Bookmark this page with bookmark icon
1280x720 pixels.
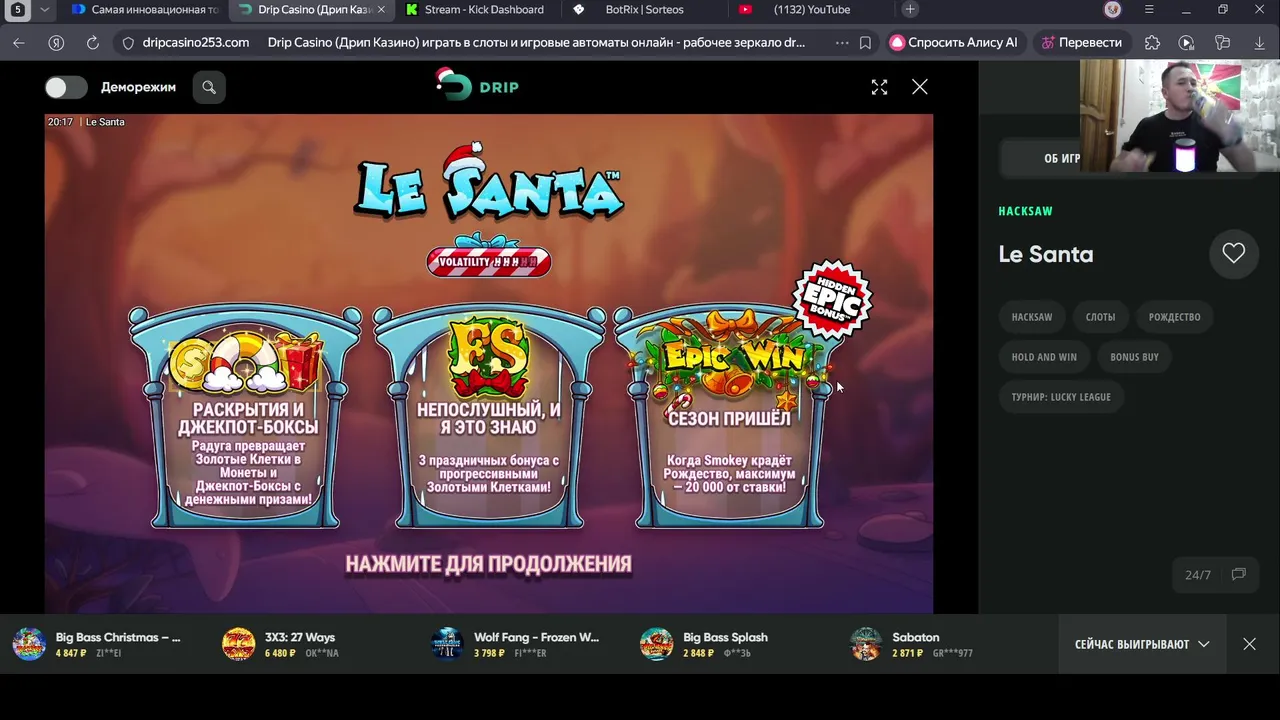pyautogui.click(x=865, y=43)
